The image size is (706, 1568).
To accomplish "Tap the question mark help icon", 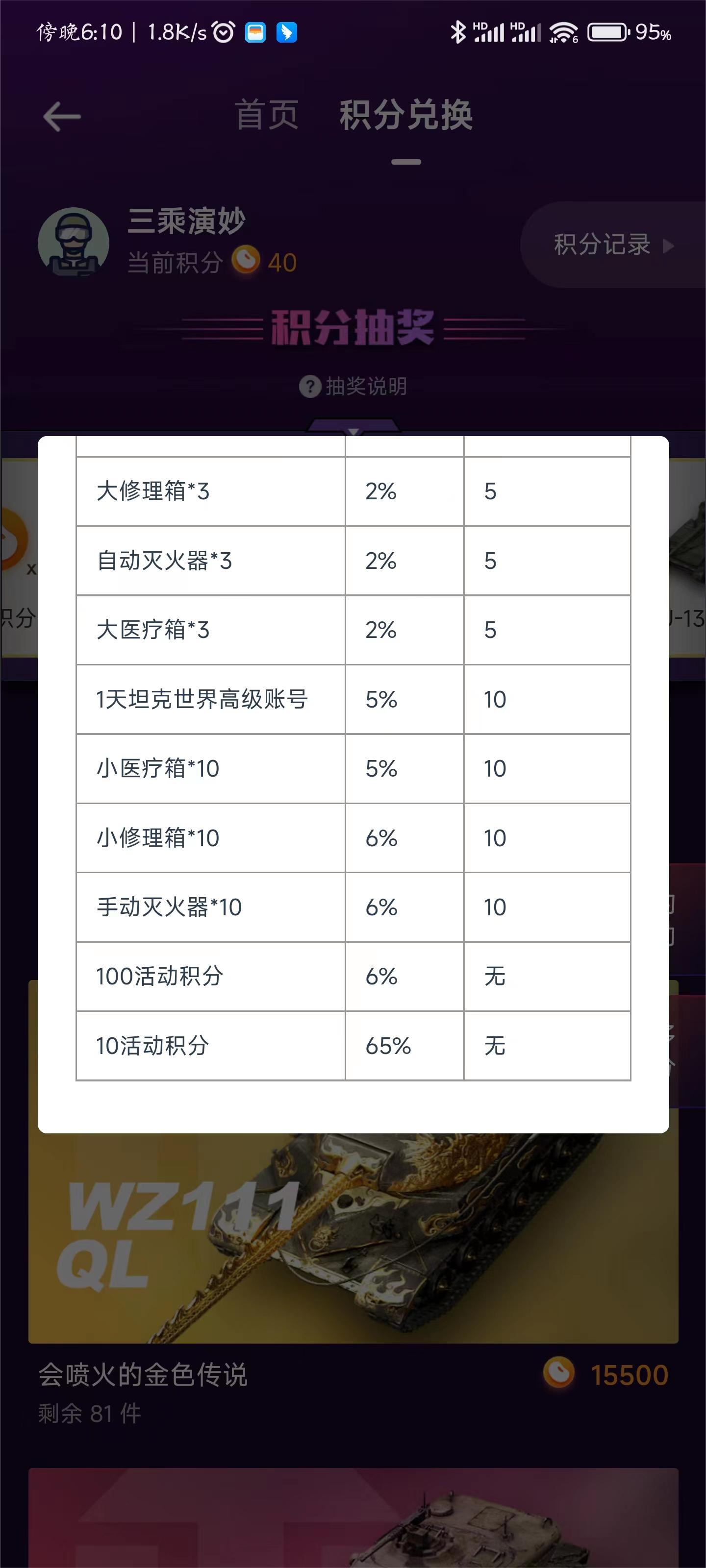I will (x=310, y=386).
